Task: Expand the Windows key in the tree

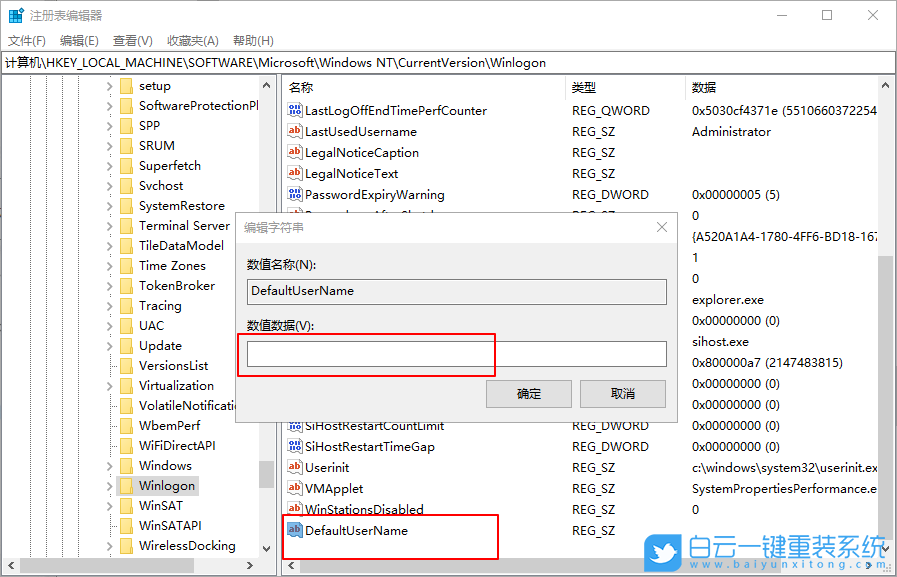Action: tap(110, 465)
